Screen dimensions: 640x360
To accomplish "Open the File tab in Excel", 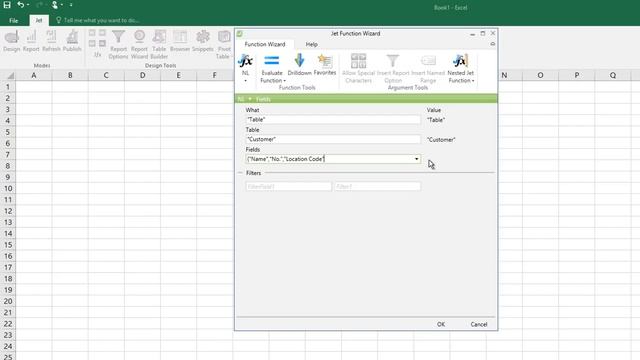I will coord(13,20).
